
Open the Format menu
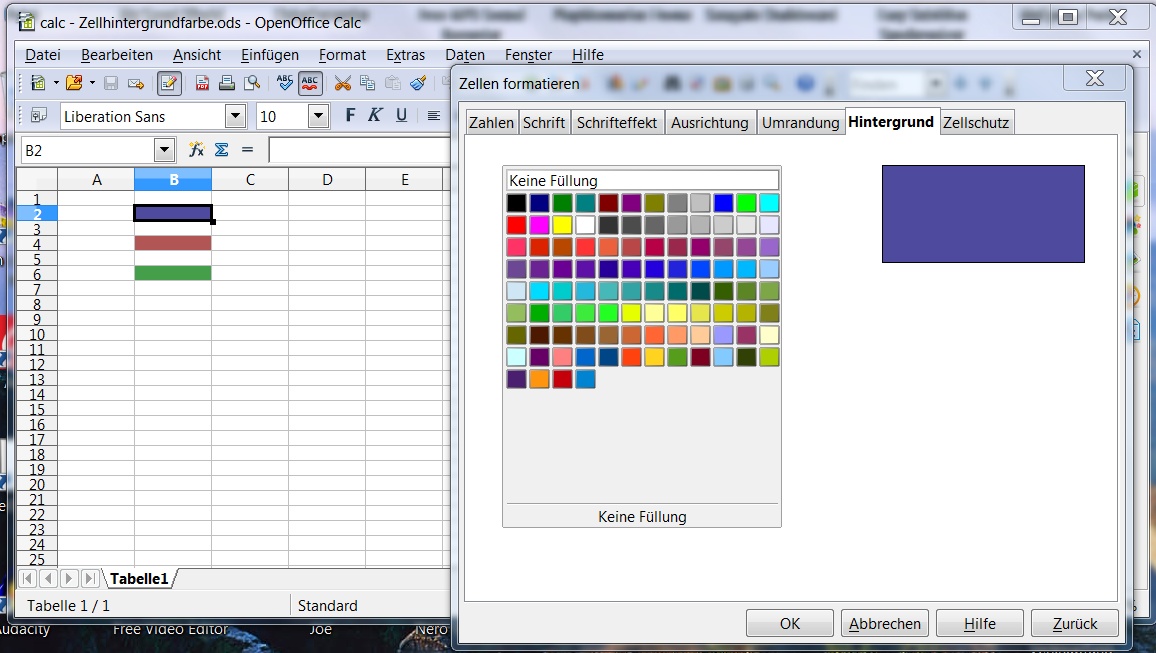click(342, 55)
